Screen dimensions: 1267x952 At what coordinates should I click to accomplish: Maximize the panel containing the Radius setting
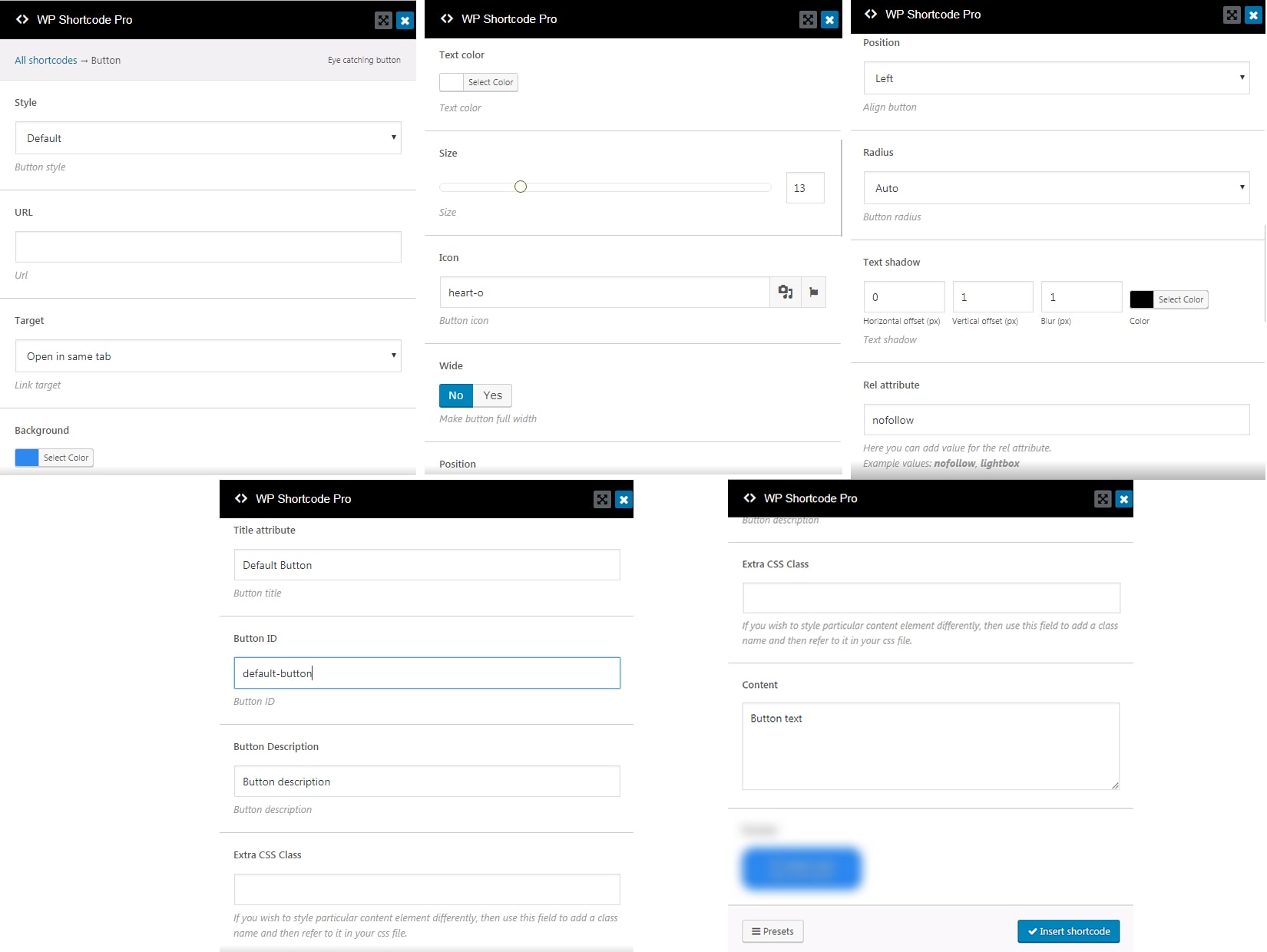(1232, 15)
